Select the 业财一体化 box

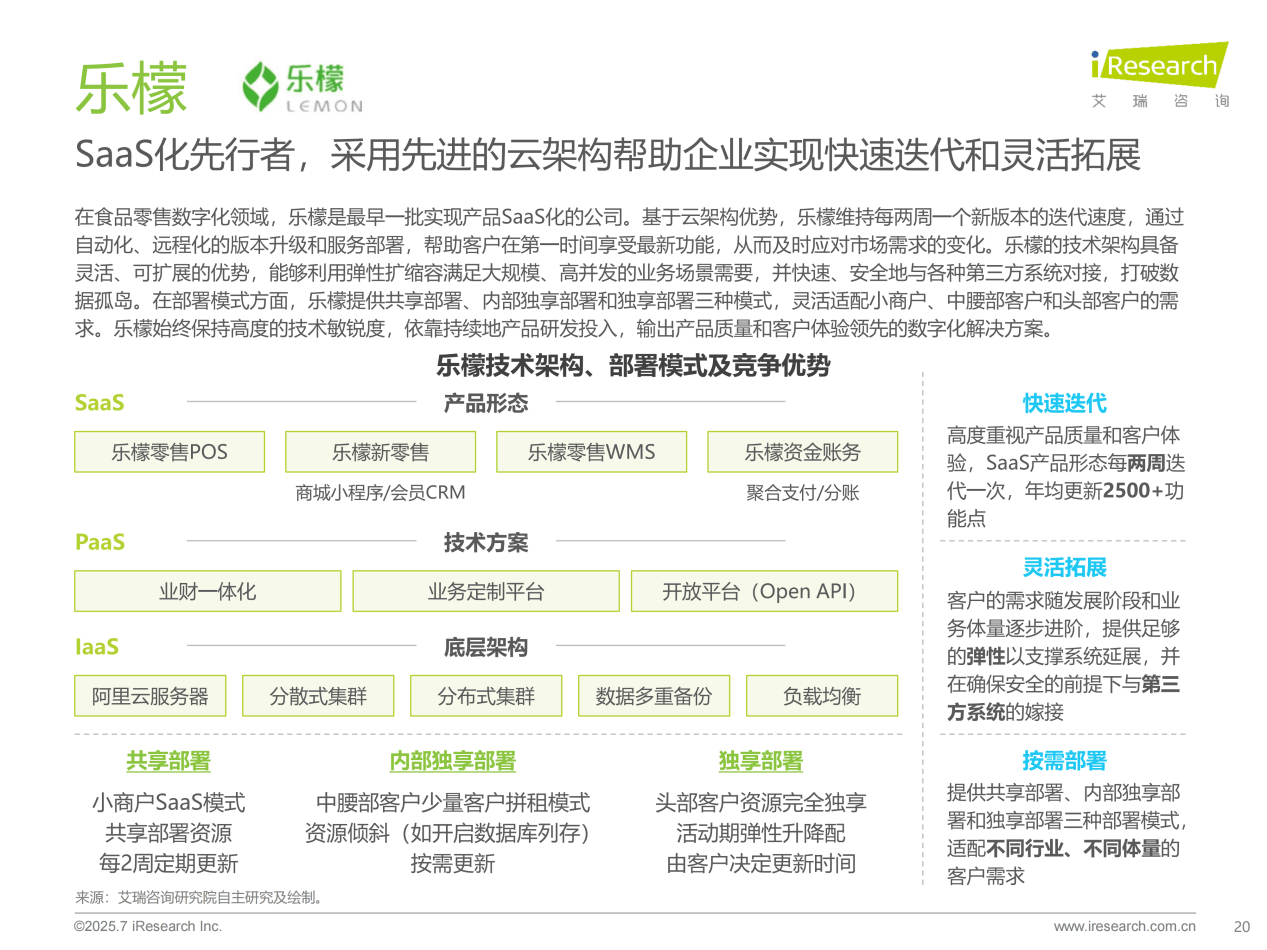tap(207, 591)
